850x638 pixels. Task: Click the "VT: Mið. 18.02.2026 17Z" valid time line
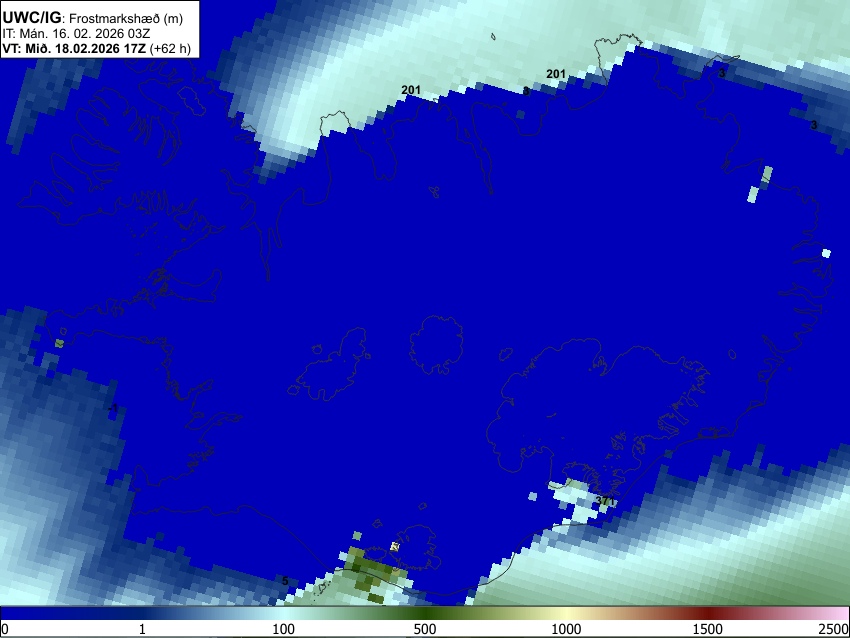click(96, 48)
